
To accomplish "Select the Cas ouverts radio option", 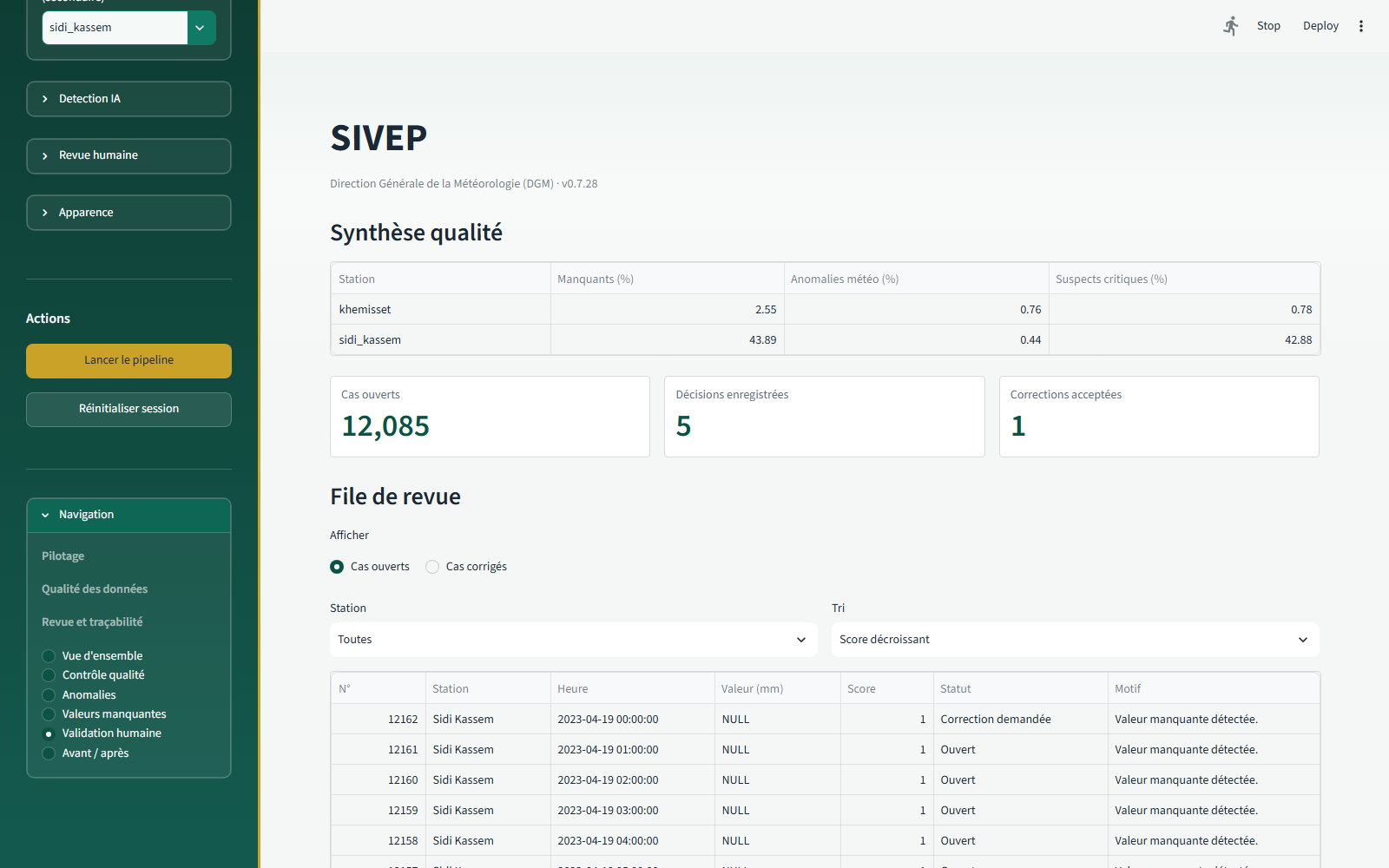I will (370, 567).
